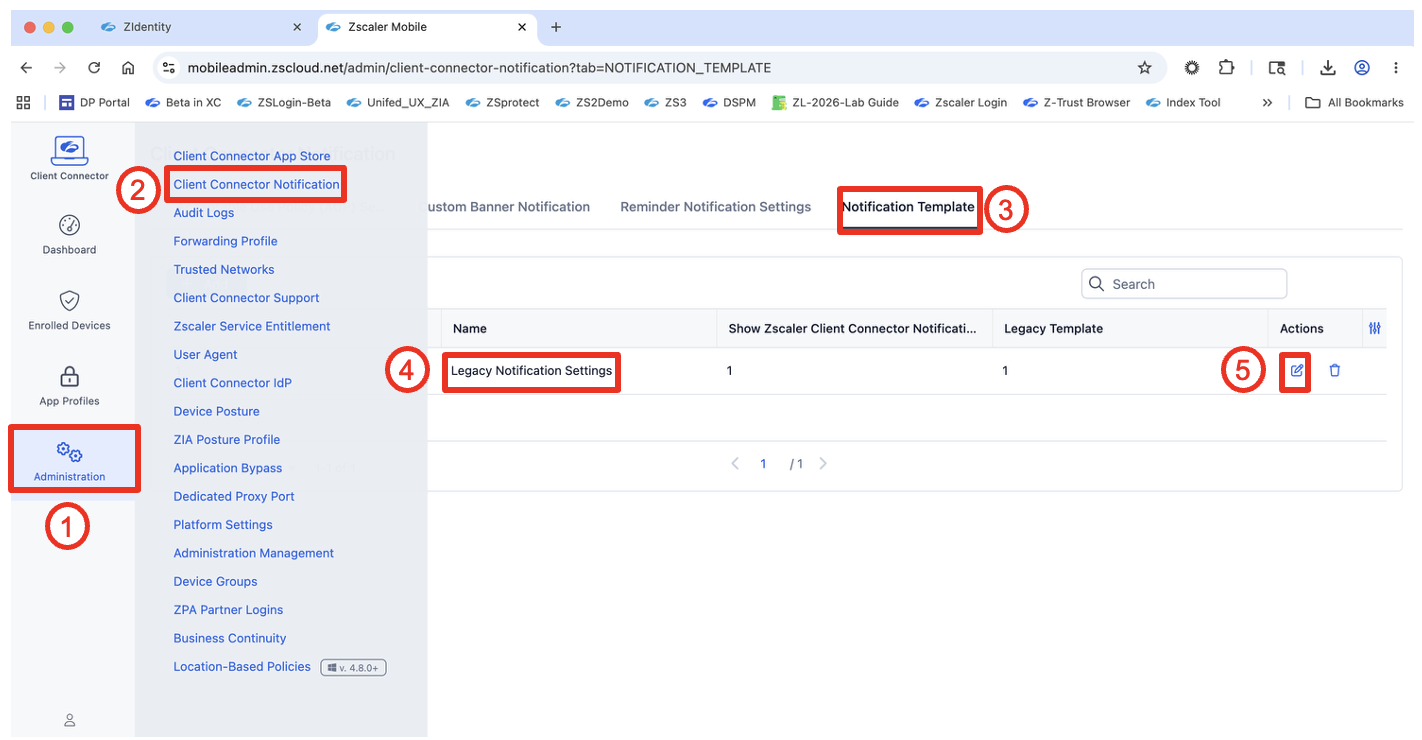Click the Search field in table
Screen dimensions: 1422x740
tap(1184, 284)
